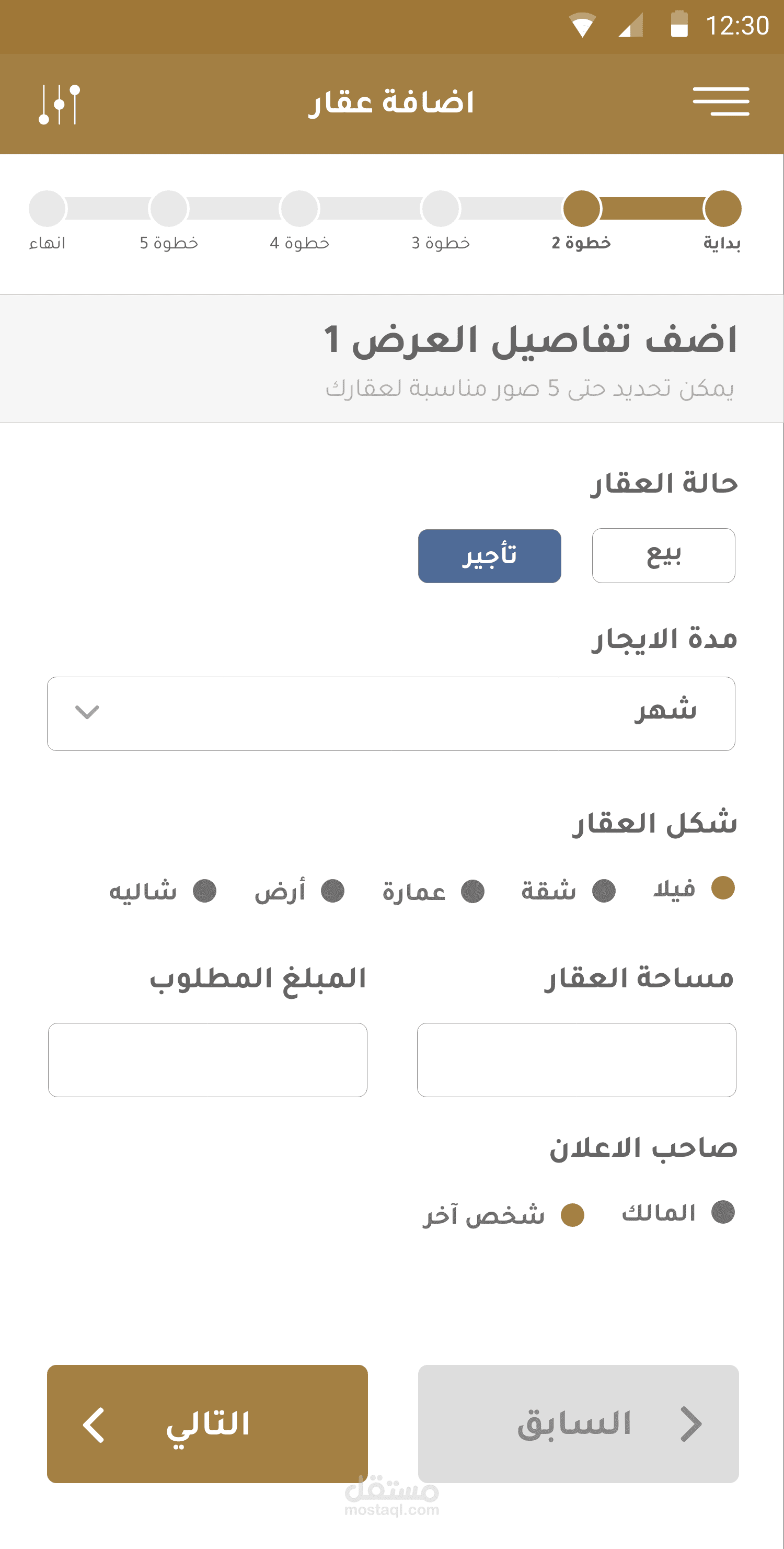This screenshot has width=784, height=1549.
Task: Select the بيع sale option
Action: tap(663, 555)
